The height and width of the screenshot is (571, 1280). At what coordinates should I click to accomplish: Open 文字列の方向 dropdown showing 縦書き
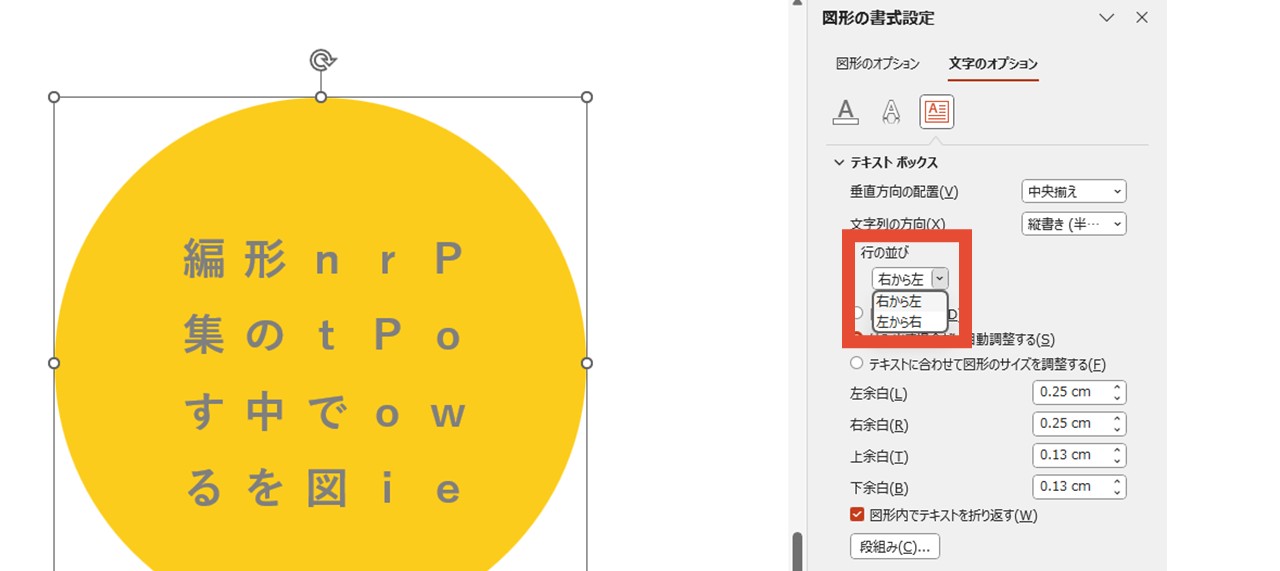pos(1074,224)
